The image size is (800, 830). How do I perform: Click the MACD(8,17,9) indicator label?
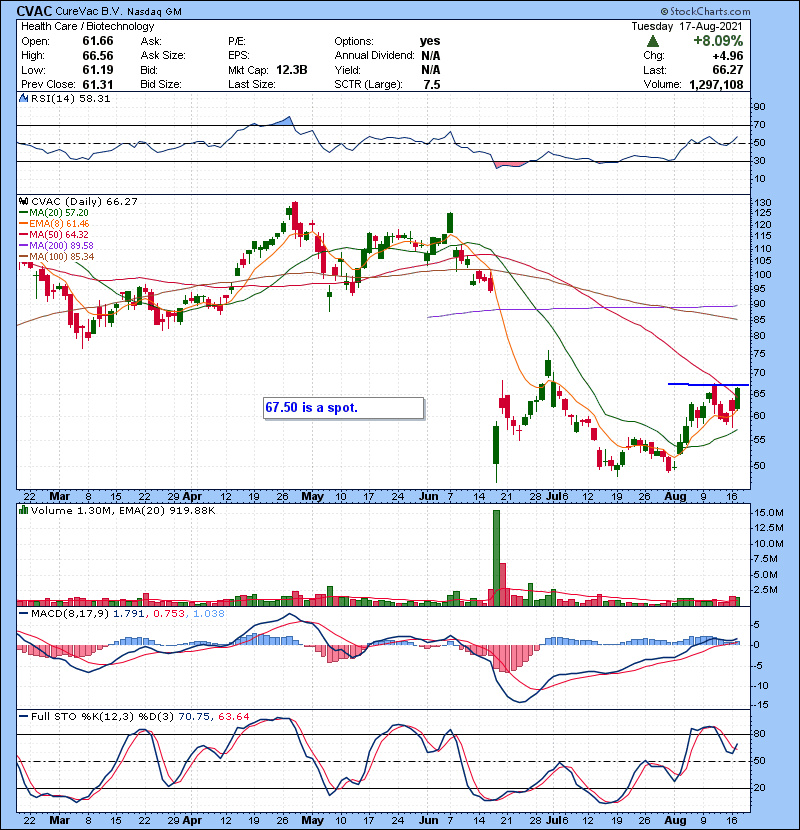tap(70, 614)
